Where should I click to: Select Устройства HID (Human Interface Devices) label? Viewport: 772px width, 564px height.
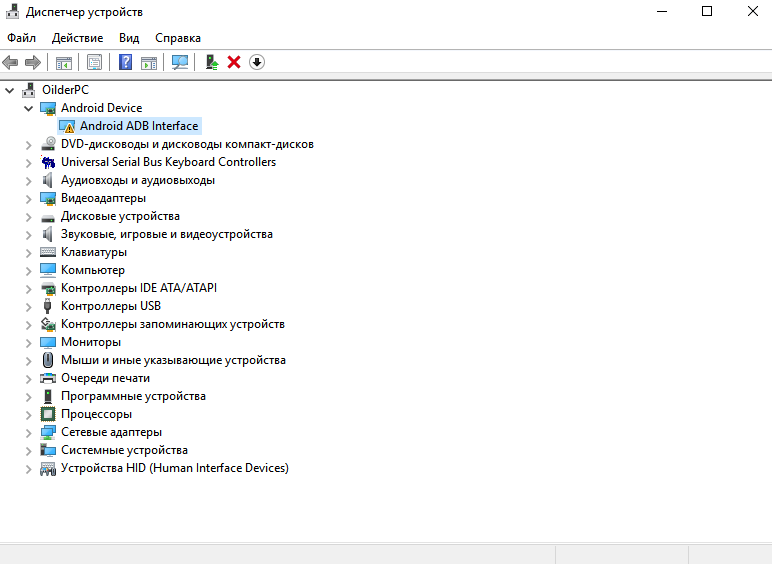(175, 468)
